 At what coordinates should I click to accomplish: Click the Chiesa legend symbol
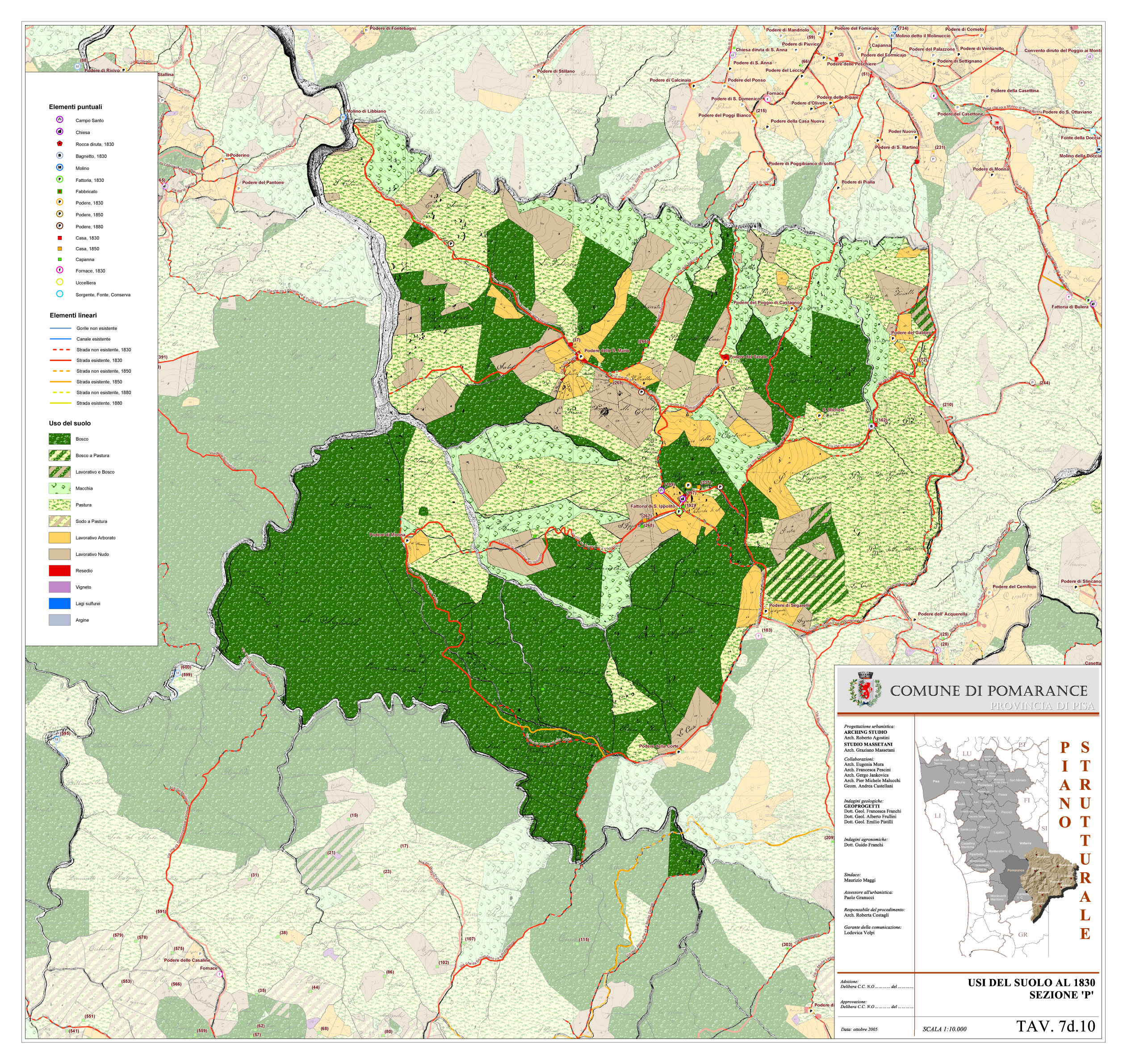[x=59, y=131]
